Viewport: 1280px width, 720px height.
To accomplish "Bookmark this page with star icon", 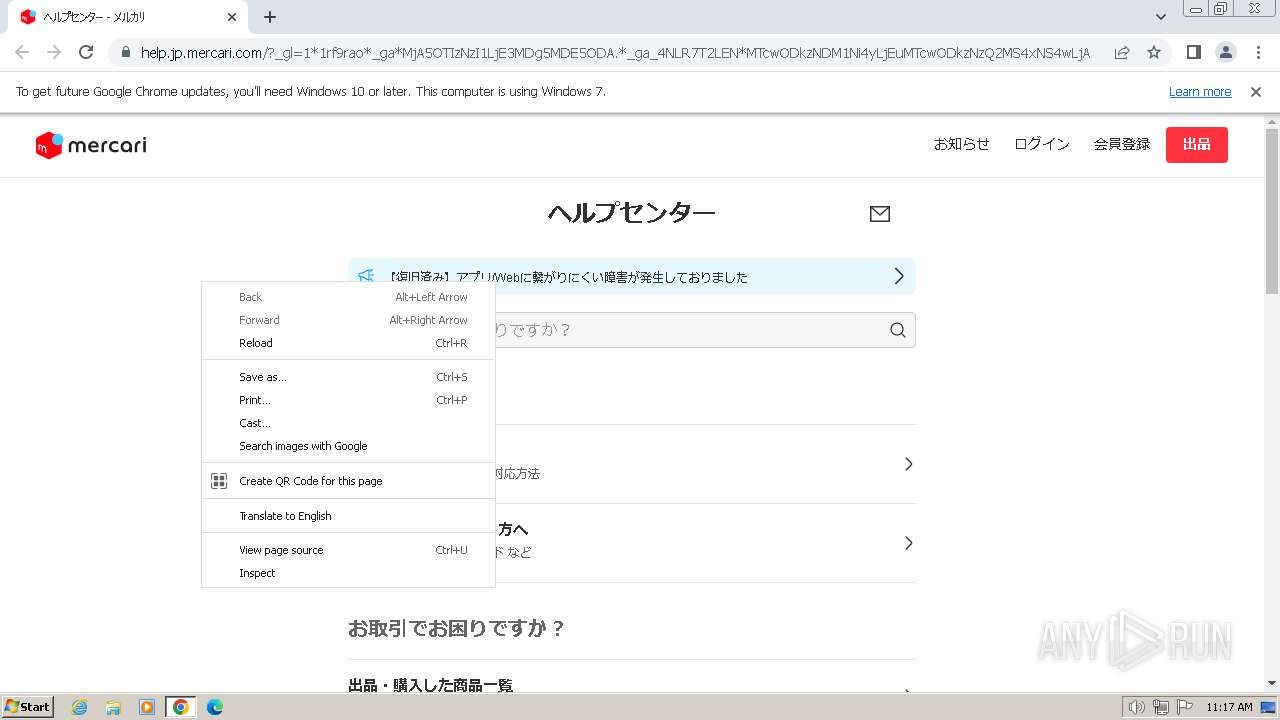I will (1154, 52).
